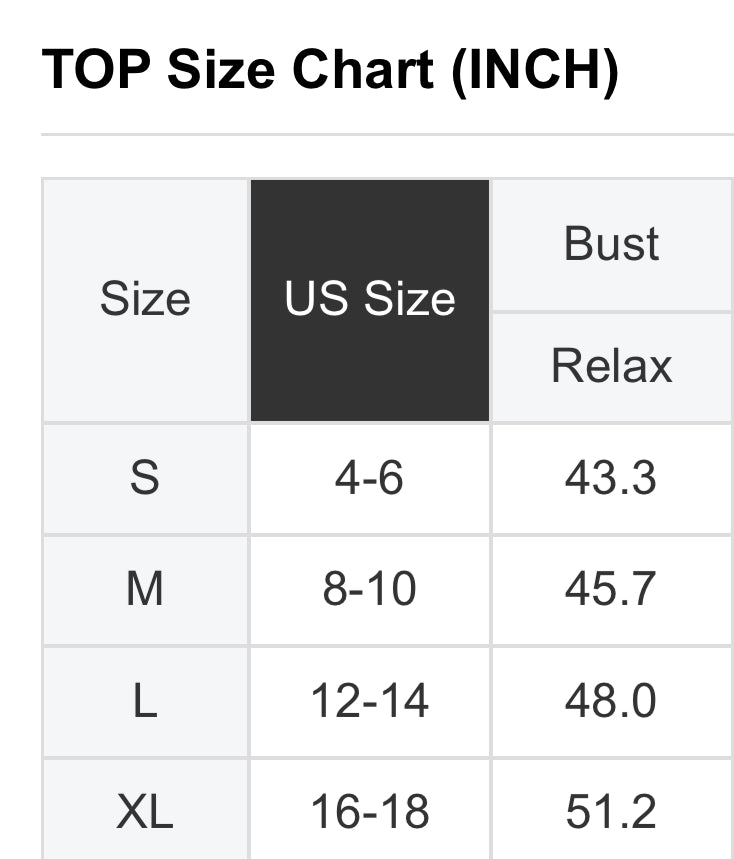This screenshot has height=859, width=734.
Task: Select size S row label
Action: (145, 478)
